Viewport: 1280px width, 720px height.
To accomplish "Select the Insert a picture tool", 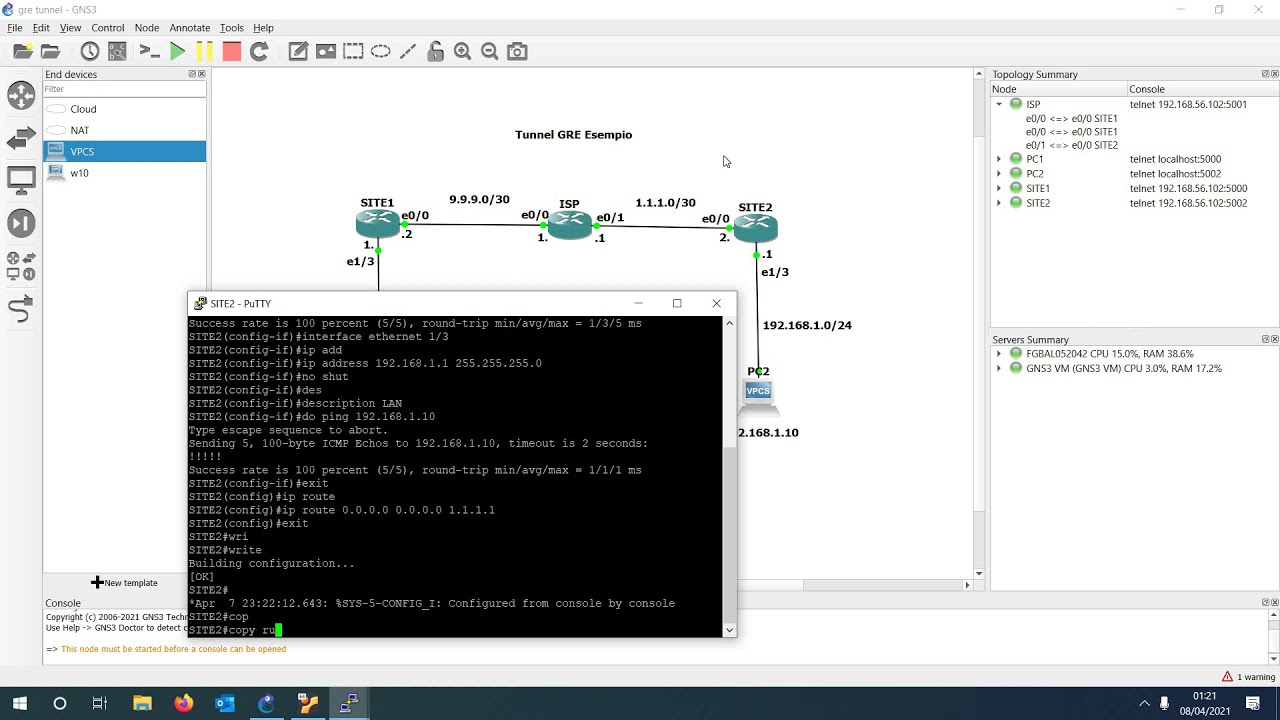I will click(x=325, y=51).
